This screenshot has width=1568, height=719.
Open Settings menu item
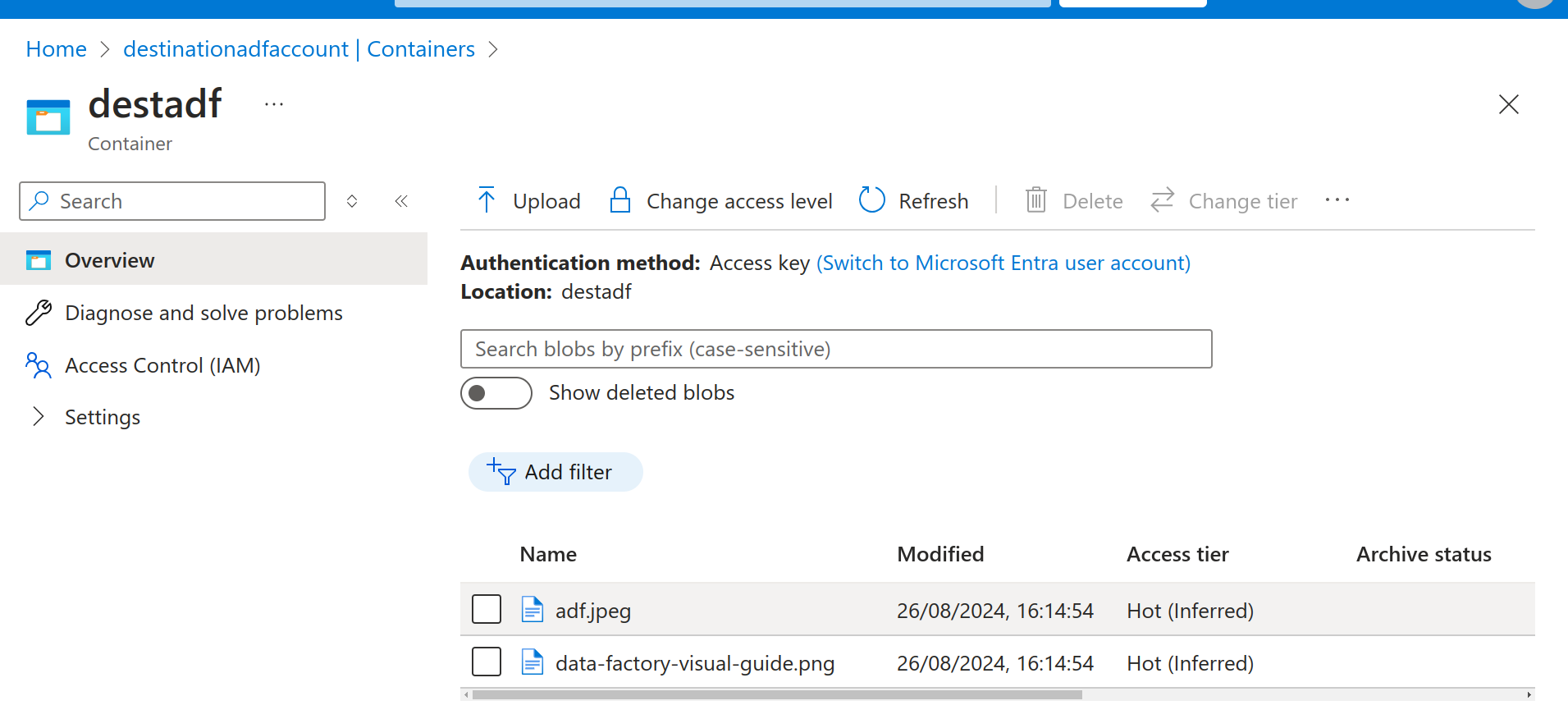coord(103,417)
